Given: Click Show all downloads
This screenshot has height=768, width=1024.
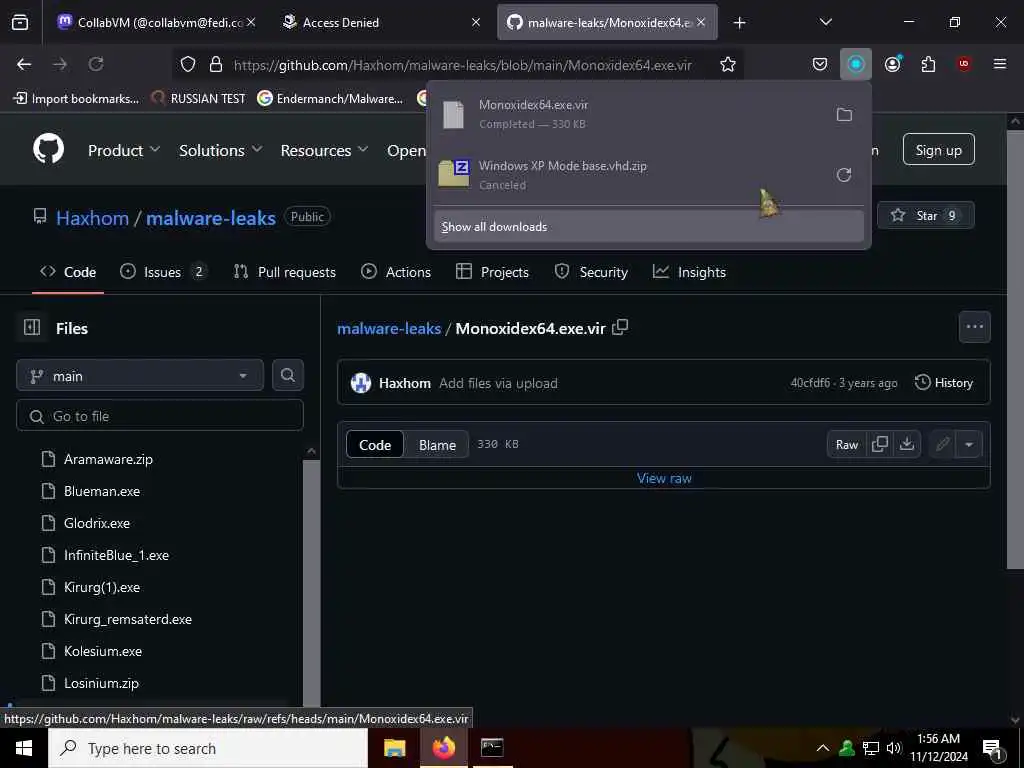Looking at the screenshot, I should pyautogui.click(x=648, y=227).
